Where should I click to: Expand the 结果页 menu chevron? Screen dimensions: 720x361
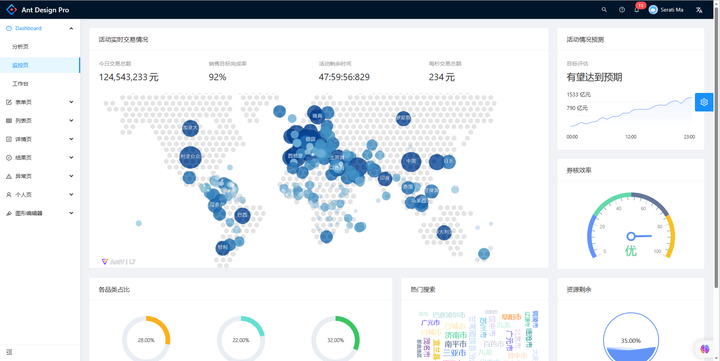(71, 158)
